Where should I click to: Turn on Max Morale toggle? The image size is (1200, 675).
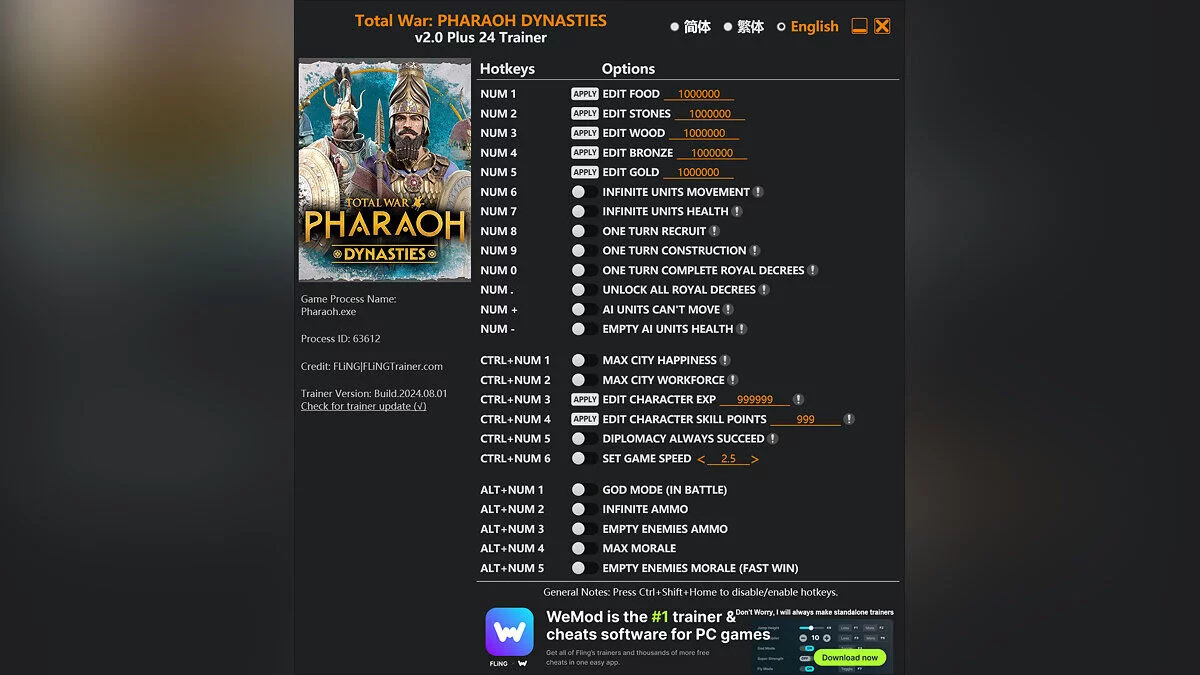point(584,549)
